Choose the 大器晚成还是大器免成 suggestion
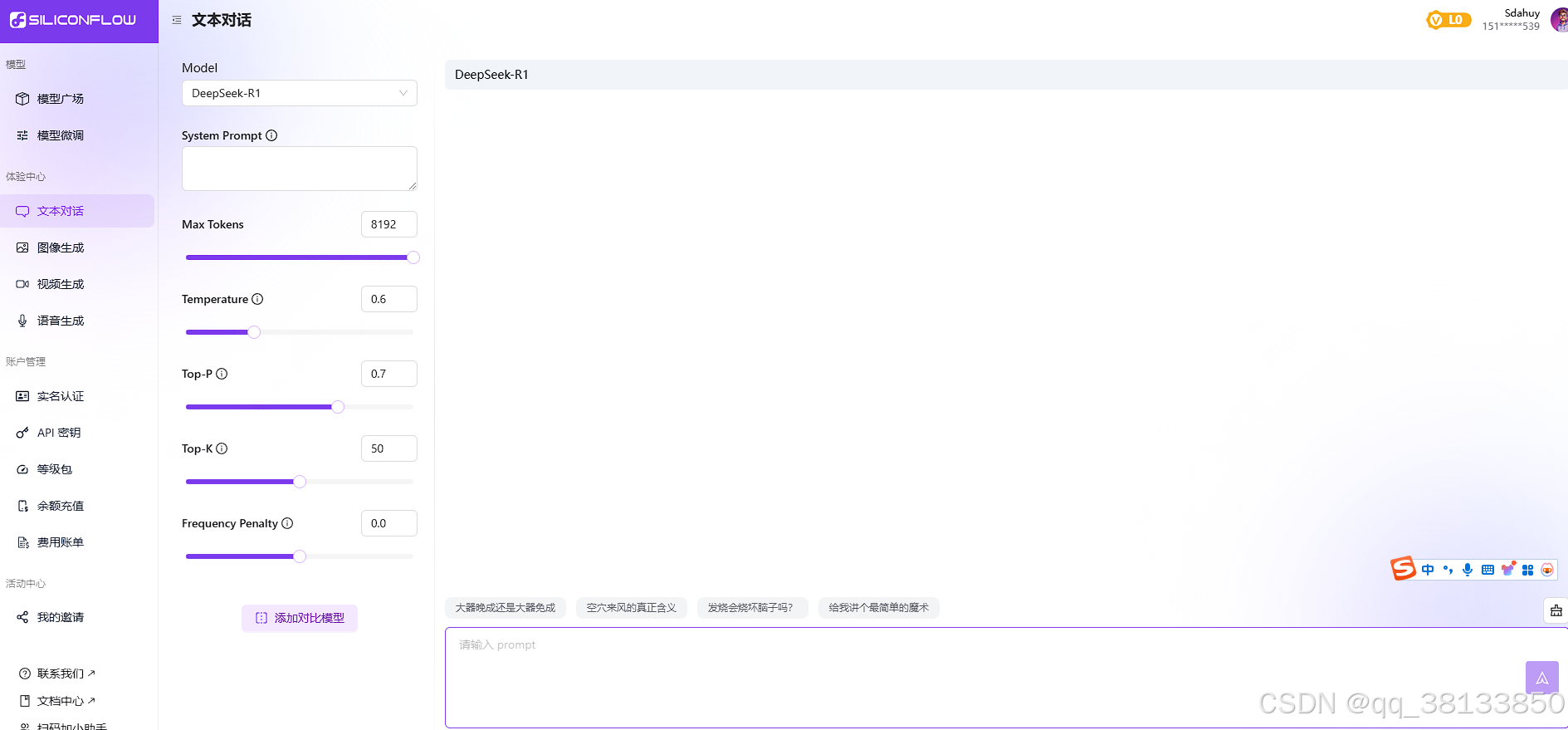 [506, 608]
